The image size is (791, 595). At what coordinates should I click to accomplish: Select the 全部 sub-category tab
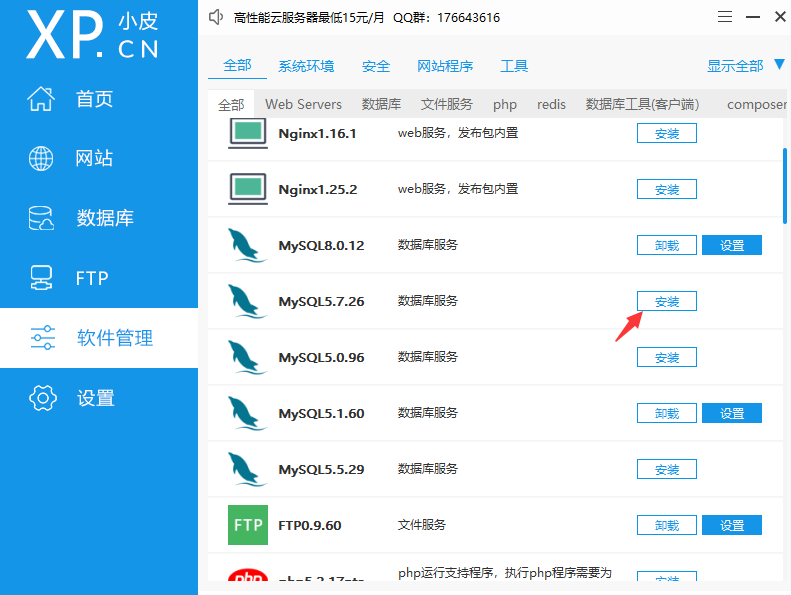click(231, 104)
